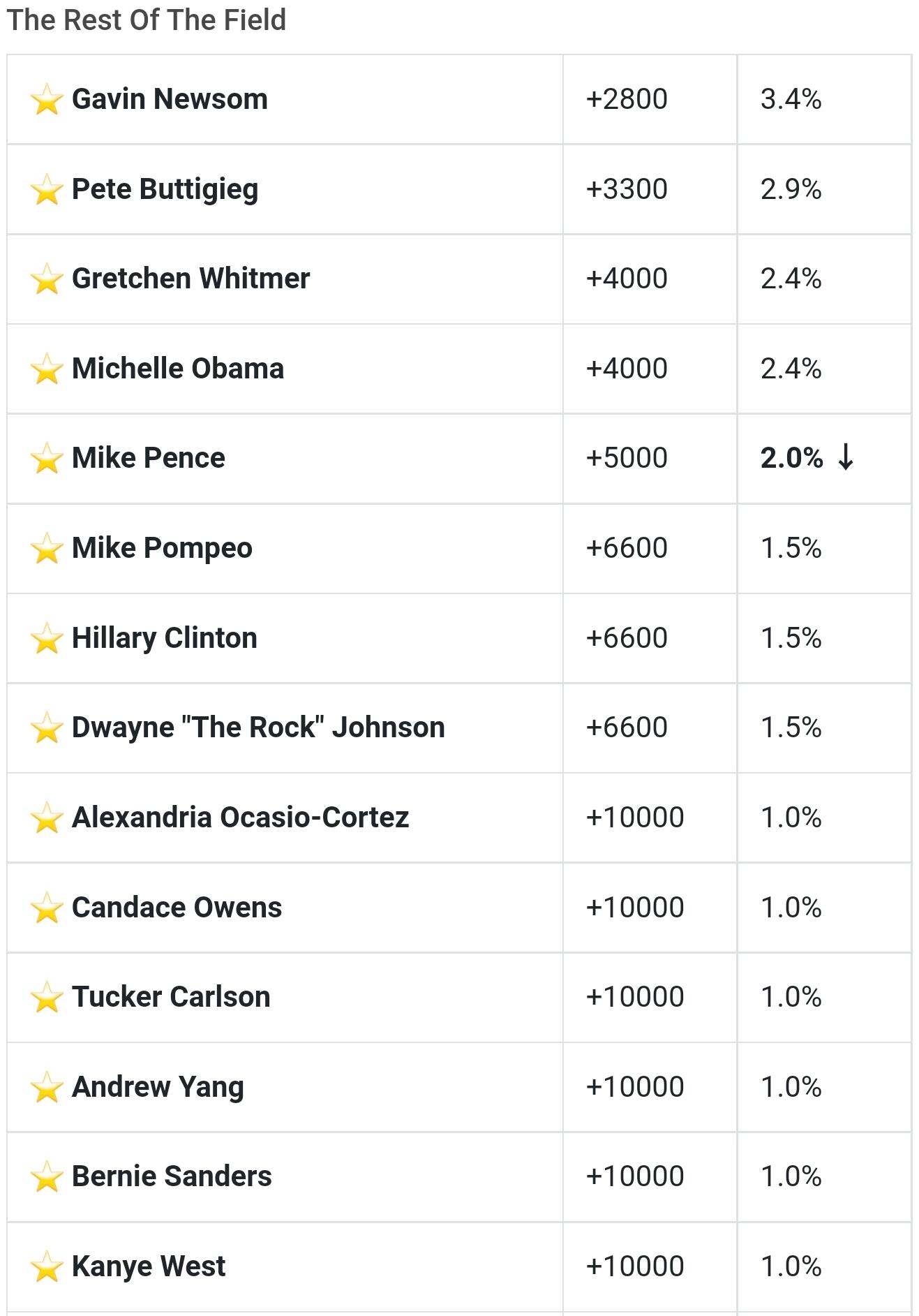This screenshot has width=919, height=1316.
Task: Click Gavin Newsom's +2800 odds
Action: pos(627,99)
